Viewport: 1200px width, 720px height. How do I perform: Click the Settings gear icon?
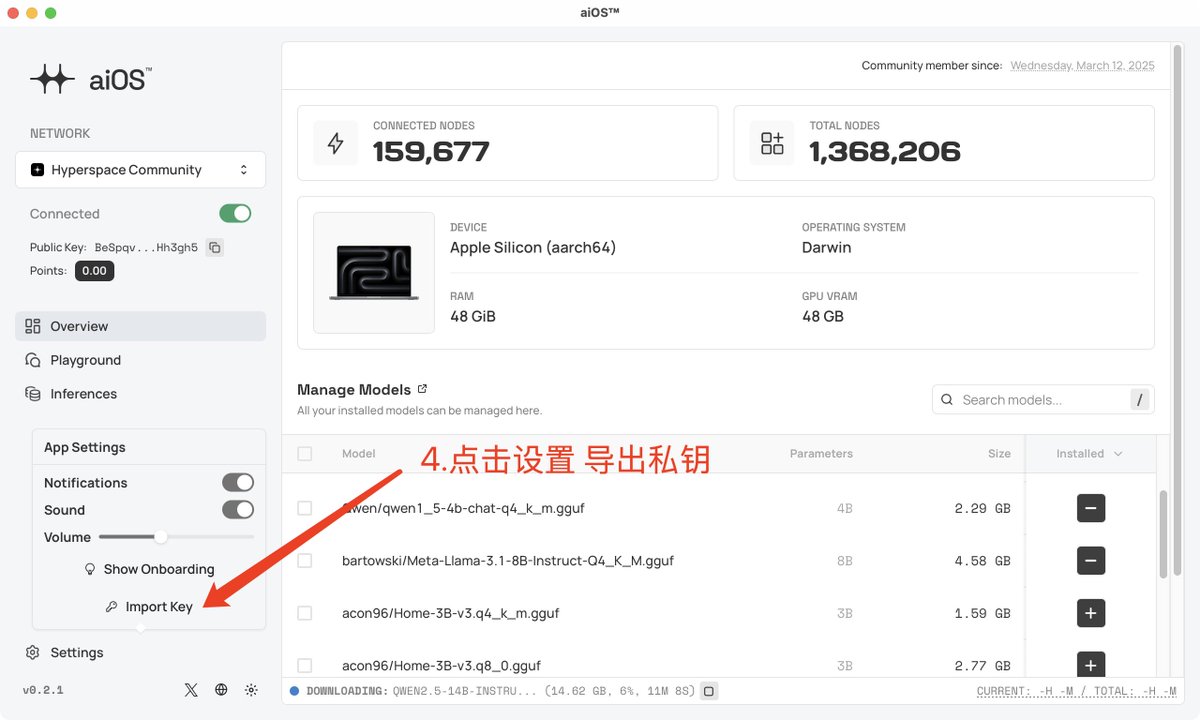[33, 653]
